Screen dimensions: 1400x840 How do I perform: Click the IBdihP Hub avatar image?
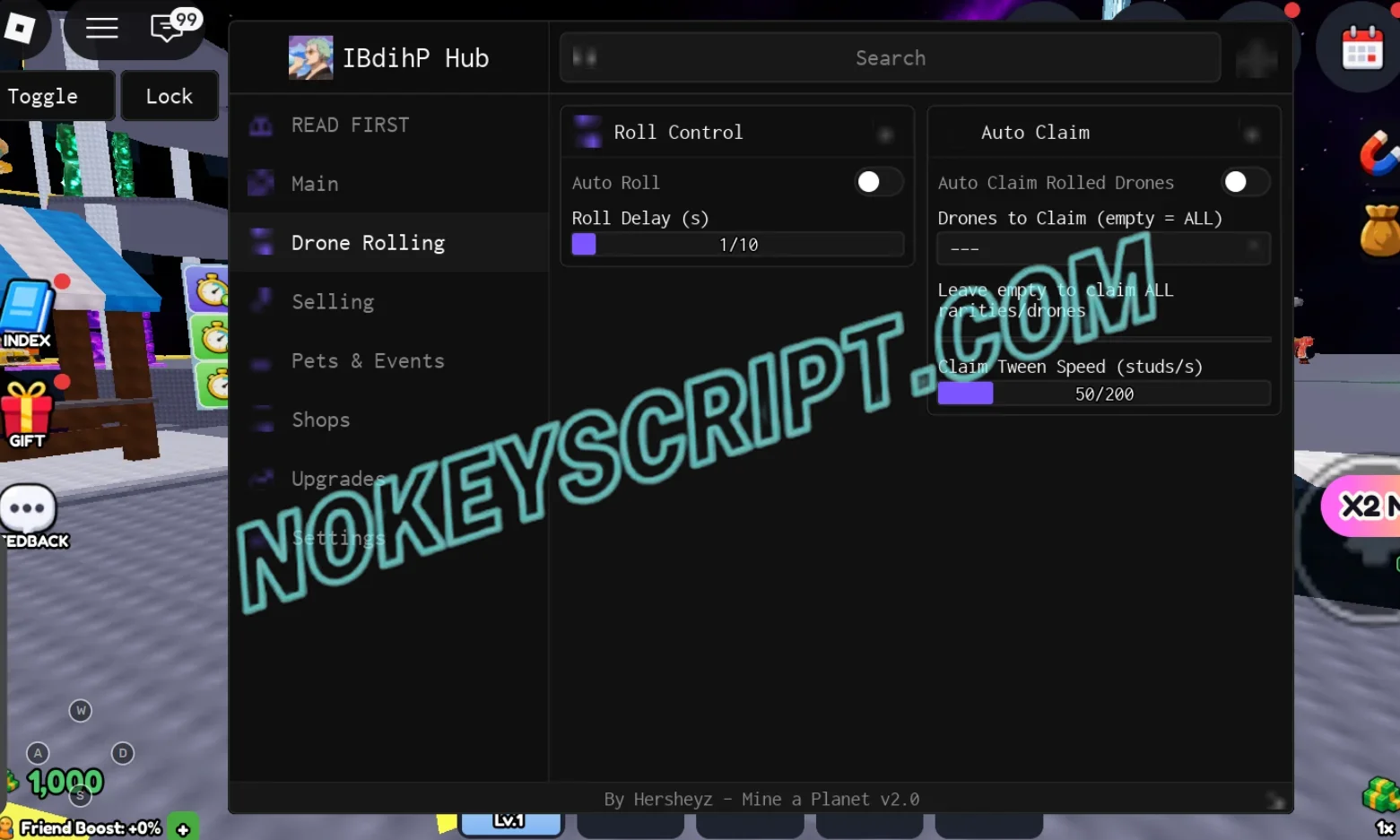(310, 57)
